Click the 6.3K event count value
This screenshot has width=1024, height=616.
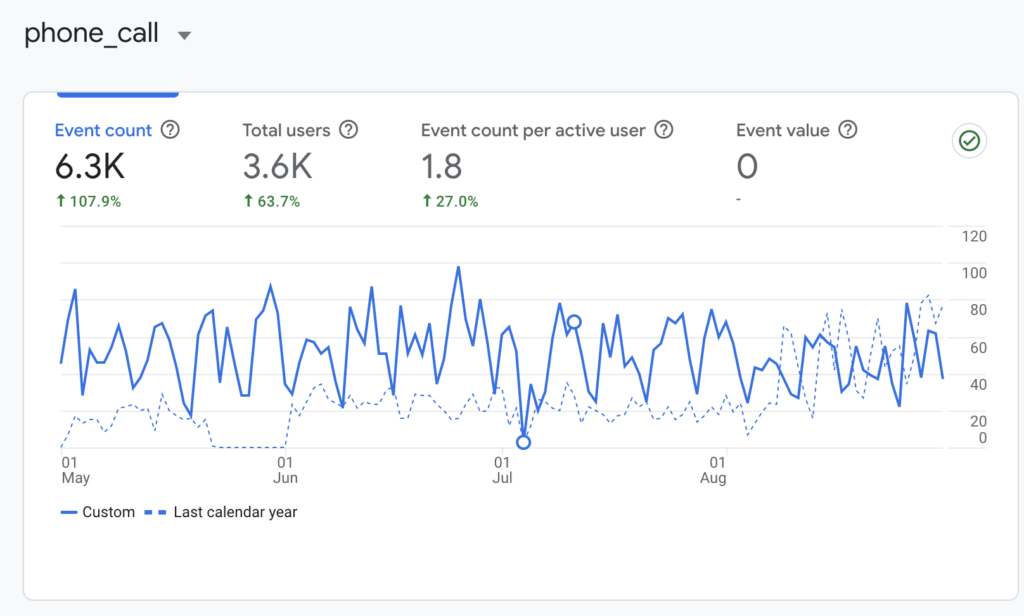pos(90,166)
